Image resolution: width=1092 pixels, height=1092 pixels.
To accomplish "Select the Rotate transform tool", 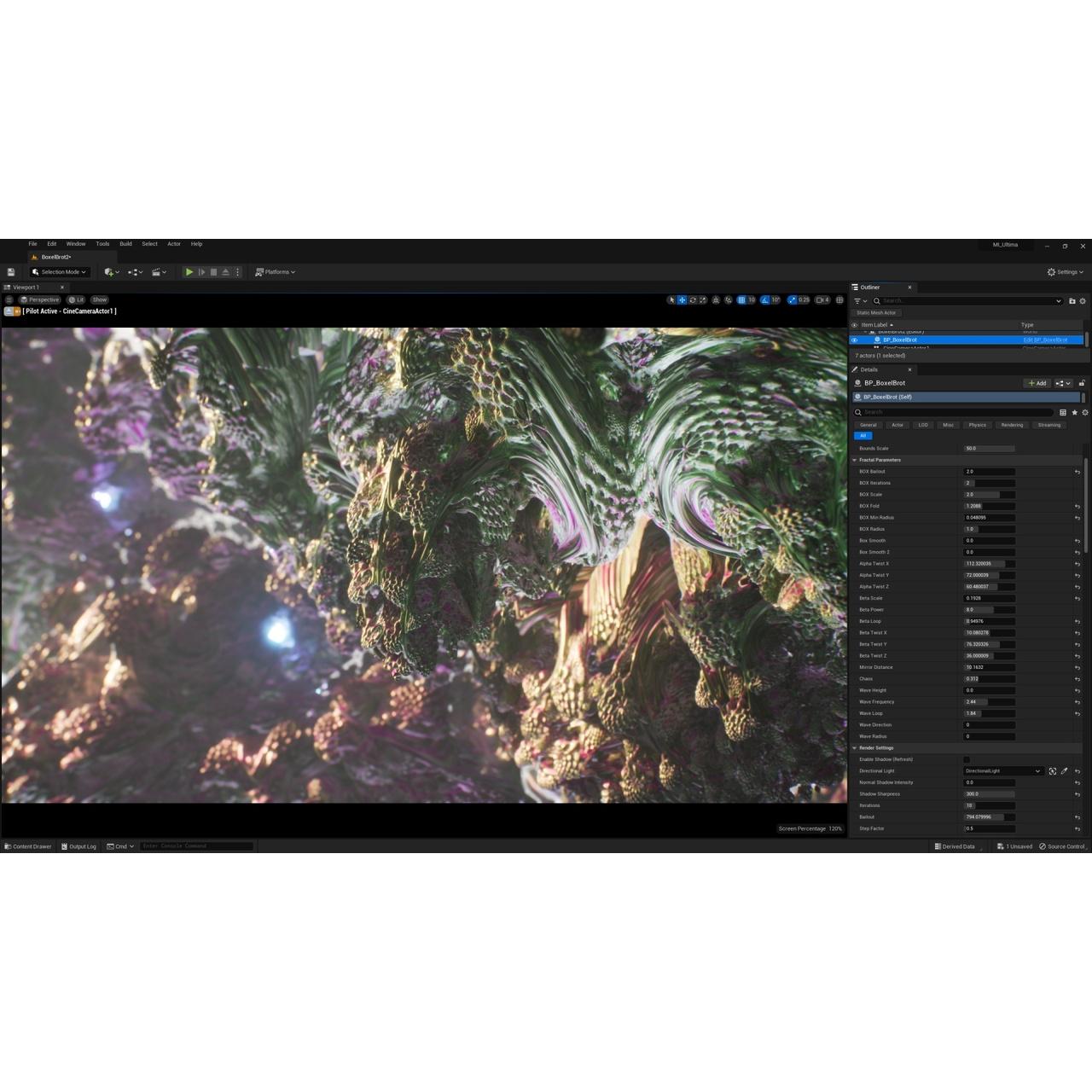I will click(693, 300).
